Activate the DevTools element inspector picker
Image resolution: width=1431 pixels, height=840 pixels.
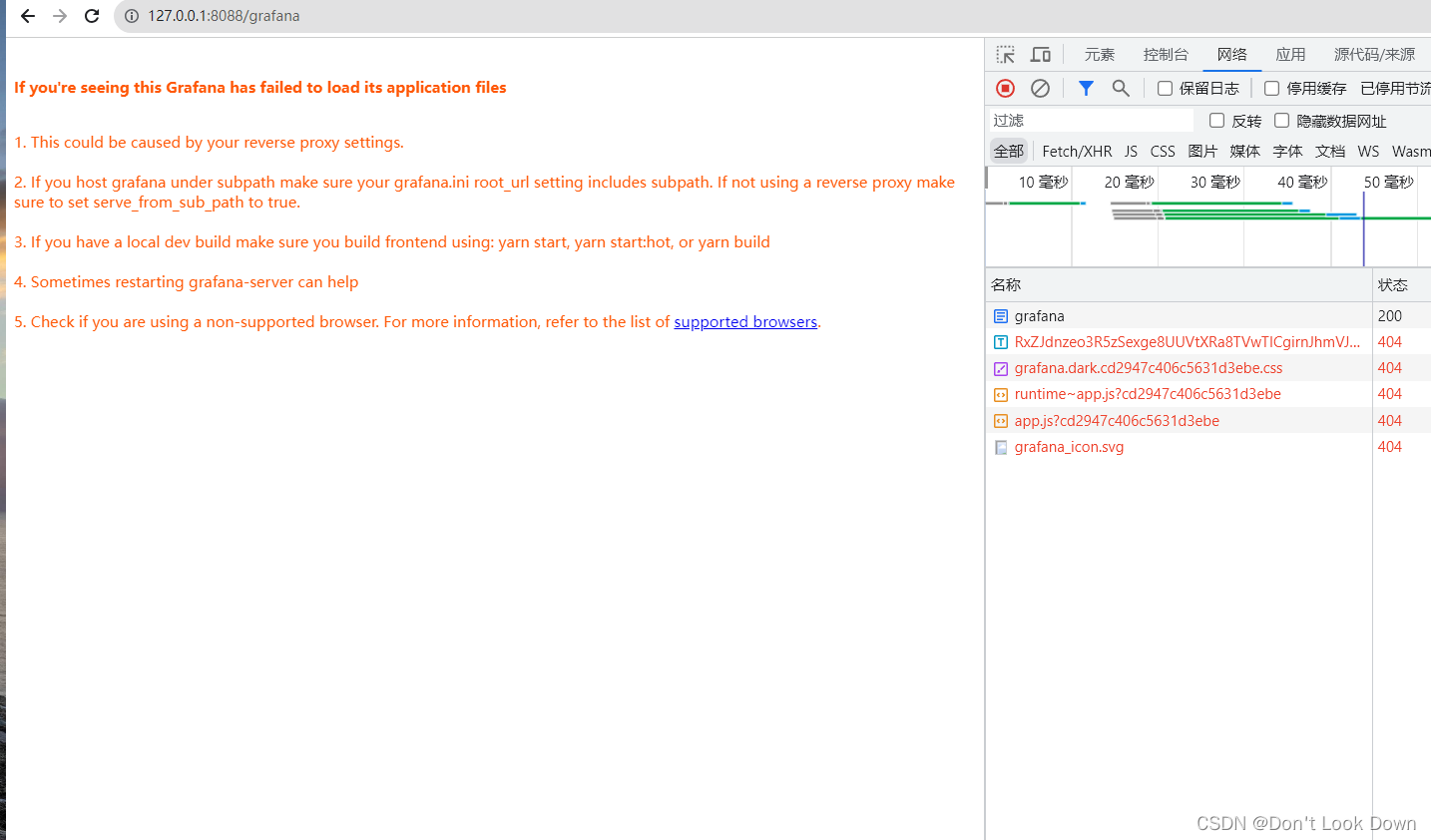1006,54
